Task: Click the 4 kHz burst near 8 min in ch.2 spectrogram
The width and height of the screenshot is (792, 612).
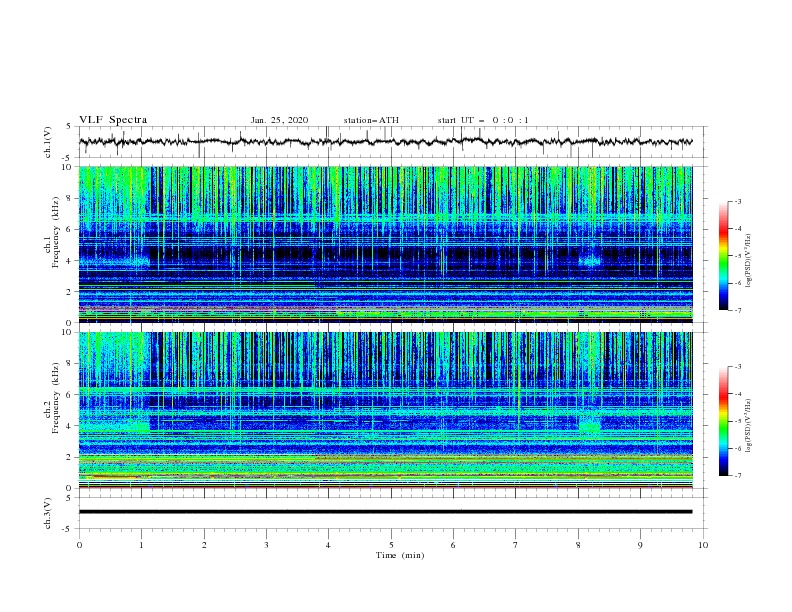Action: click(x=590, y=425)
